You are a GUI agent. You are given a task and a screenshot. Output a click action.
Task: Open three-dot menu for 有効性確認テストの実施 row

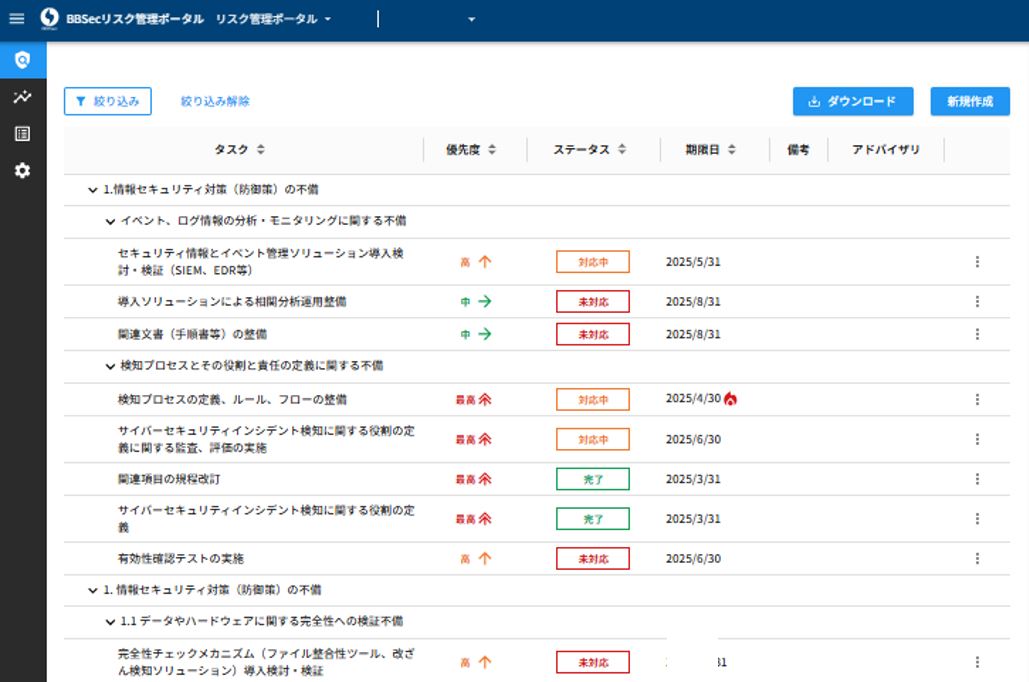click(x=976, y=558)
